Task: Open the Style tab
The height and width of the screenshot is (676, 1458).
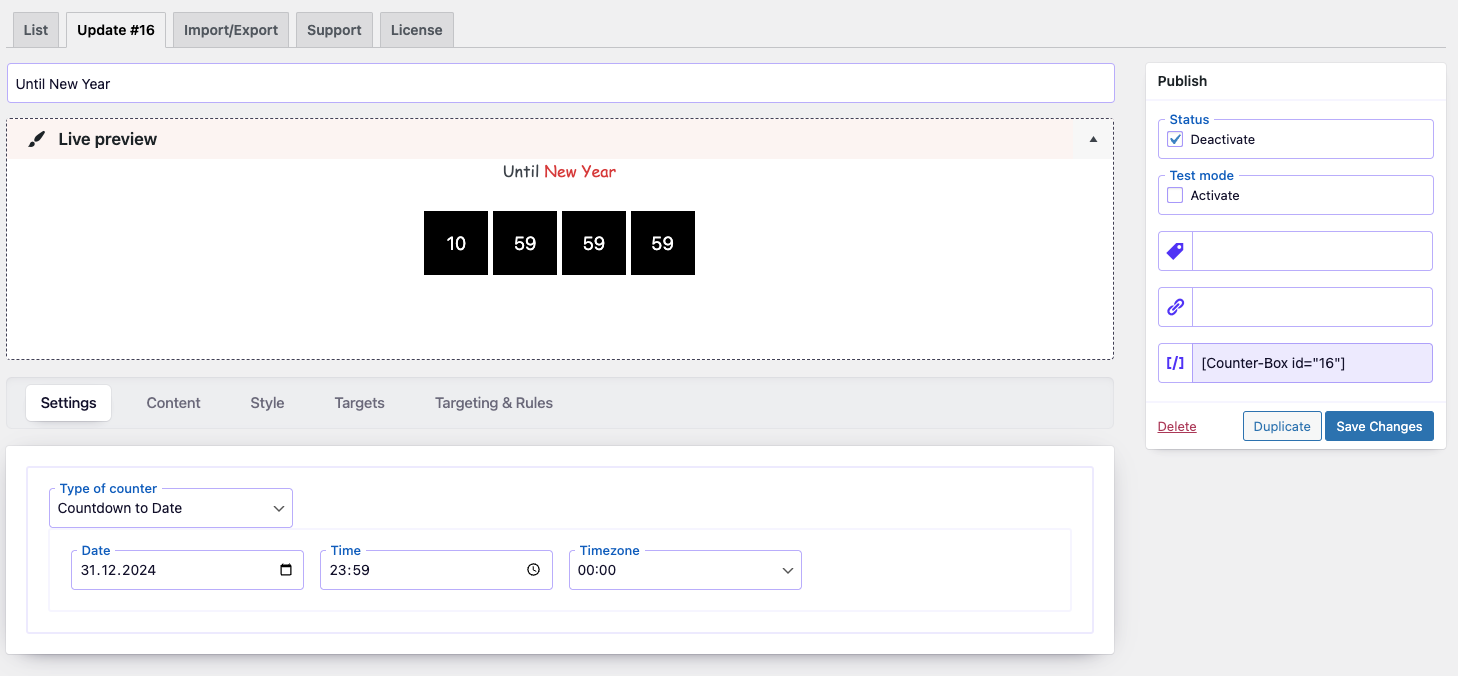Action: click(267, 403)
